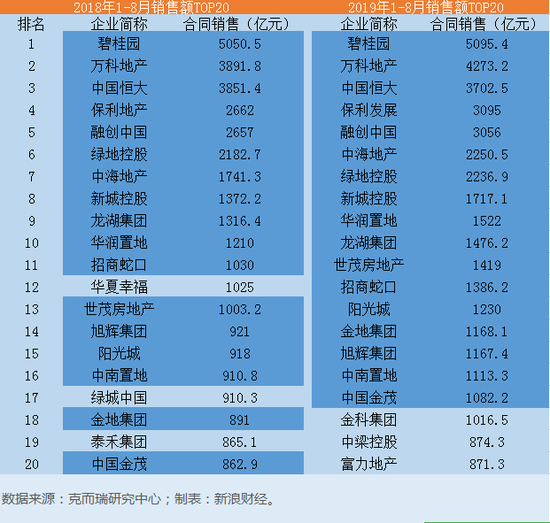Click the figure 910.3

pos(240,398)
